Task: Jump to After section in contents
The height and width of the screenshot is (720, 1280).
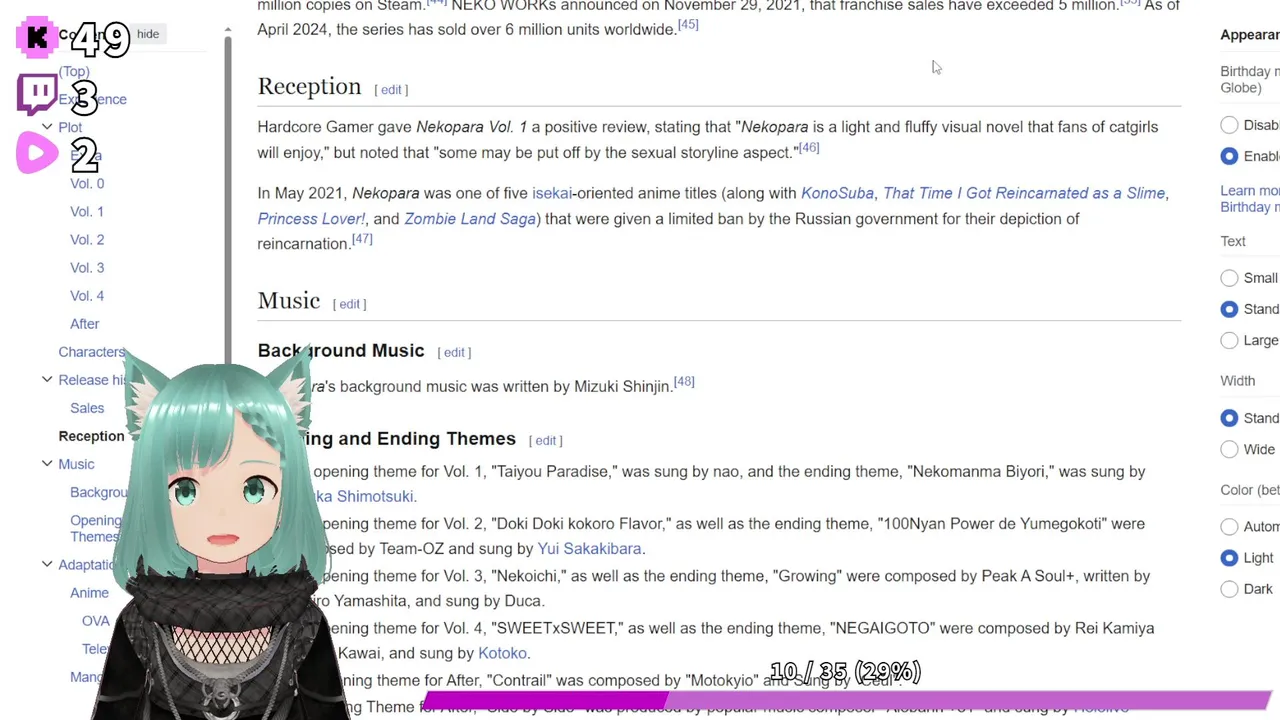Action: pos(85,324)
